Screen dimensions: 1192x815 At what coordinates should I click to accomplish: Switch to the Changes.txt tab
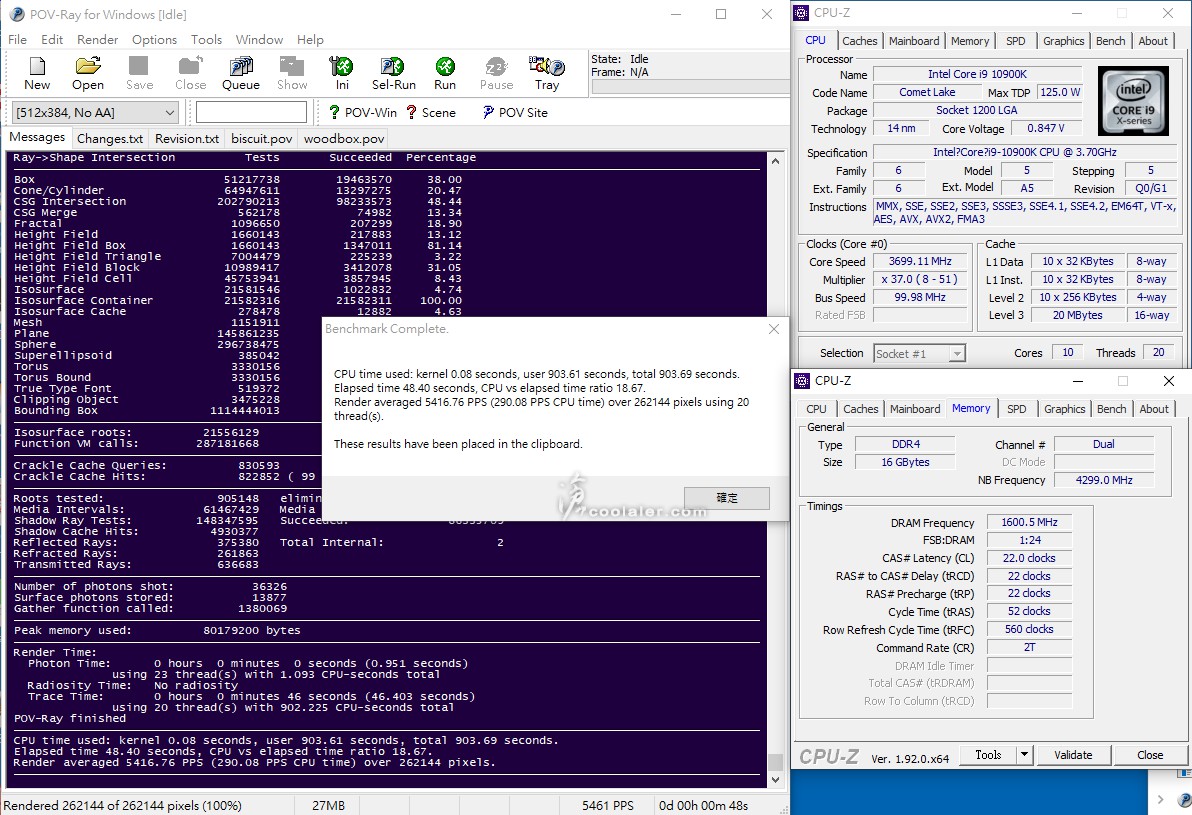click(x=110, y=139)
